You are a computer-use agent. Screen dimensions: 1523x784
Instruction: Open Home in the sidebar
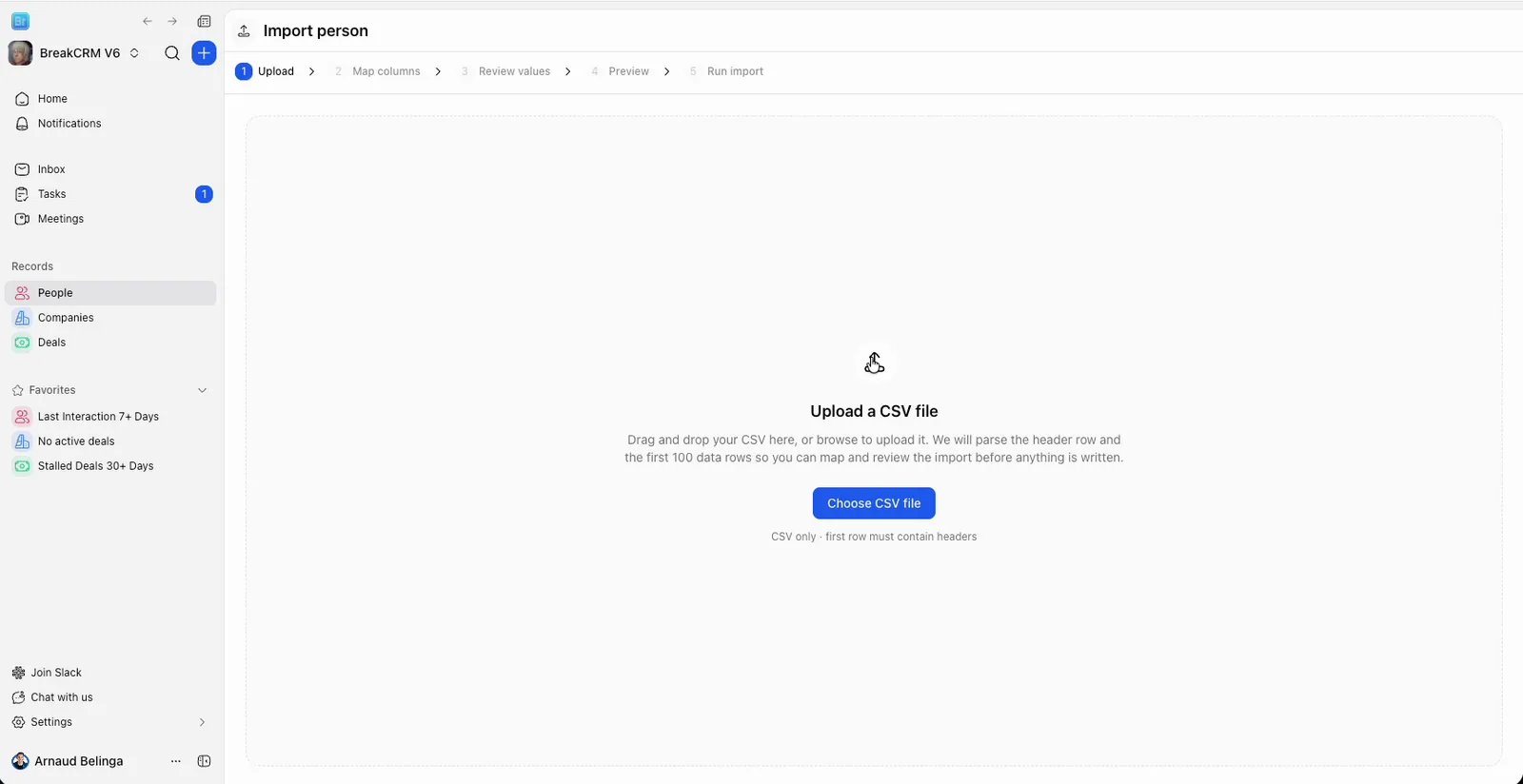coord(110,99)
